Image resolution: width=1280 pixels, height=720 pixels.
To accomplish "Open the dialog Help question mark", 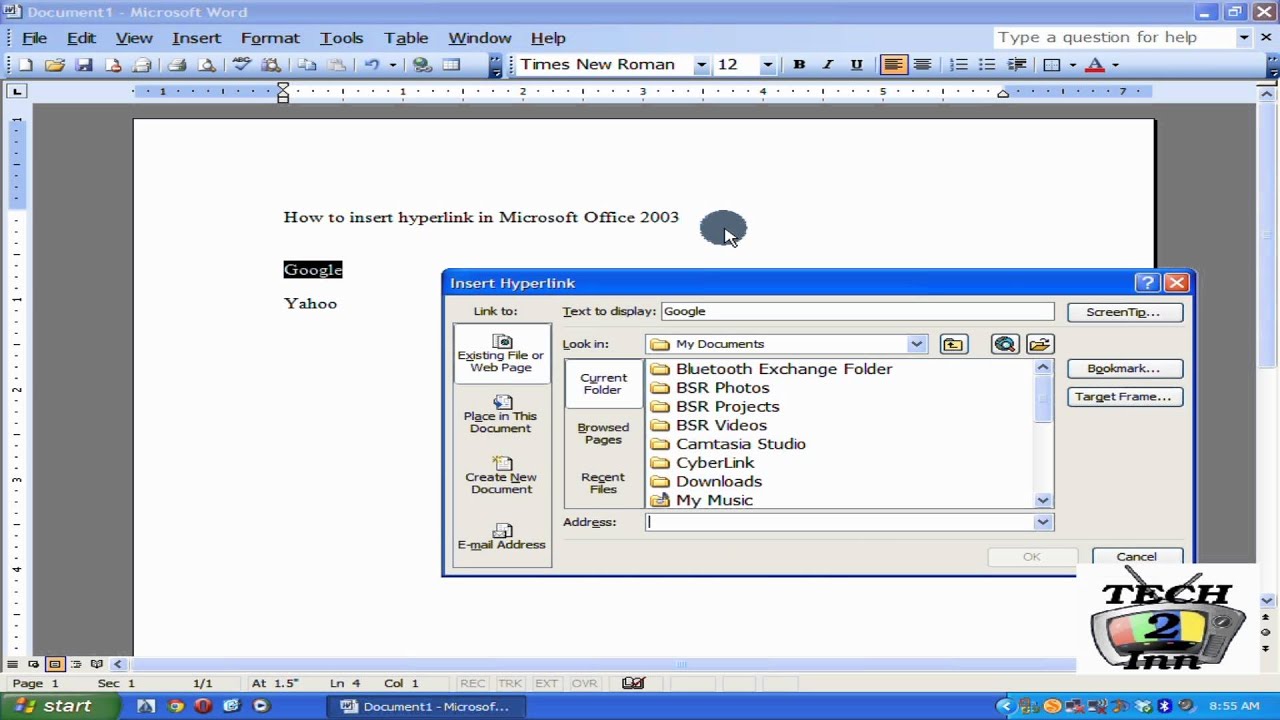I will pyautogui.click(x=1147, y=283).
